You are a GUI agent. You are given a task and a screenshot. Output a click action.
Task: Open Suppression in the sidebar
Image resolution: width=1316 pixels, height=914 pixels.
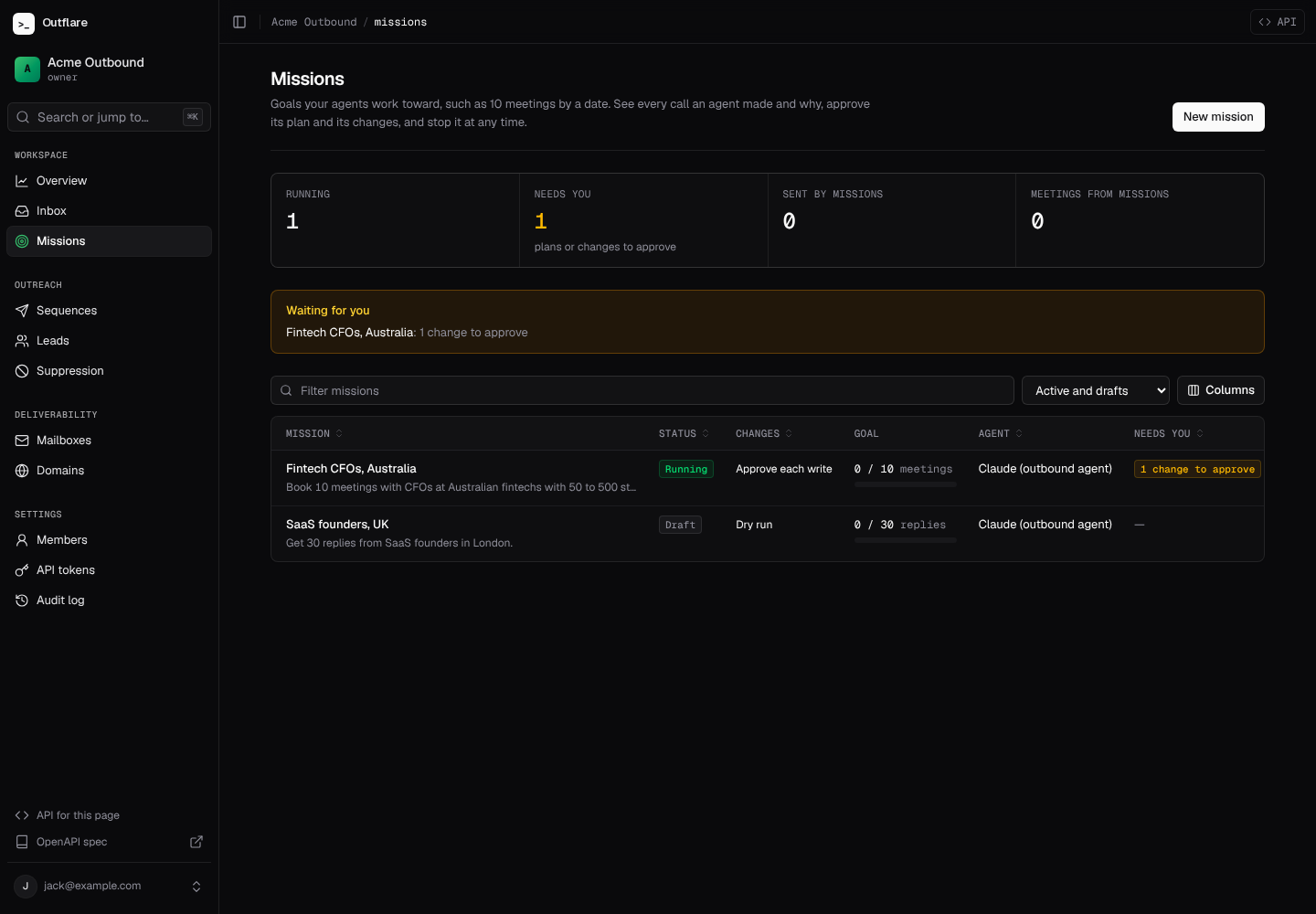(109, 371)
